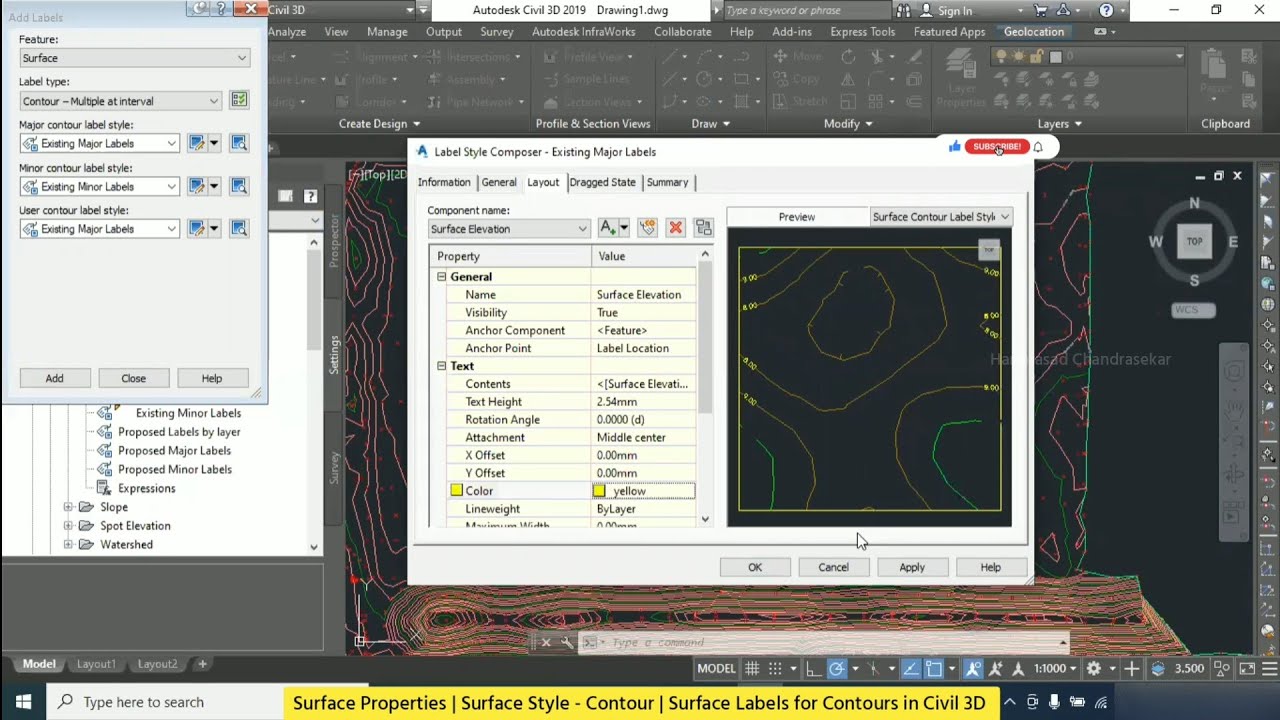Click the elevation layers icon in status bar
Viewport: 1280px width, 720px height.
click(x=1157, y=668)
